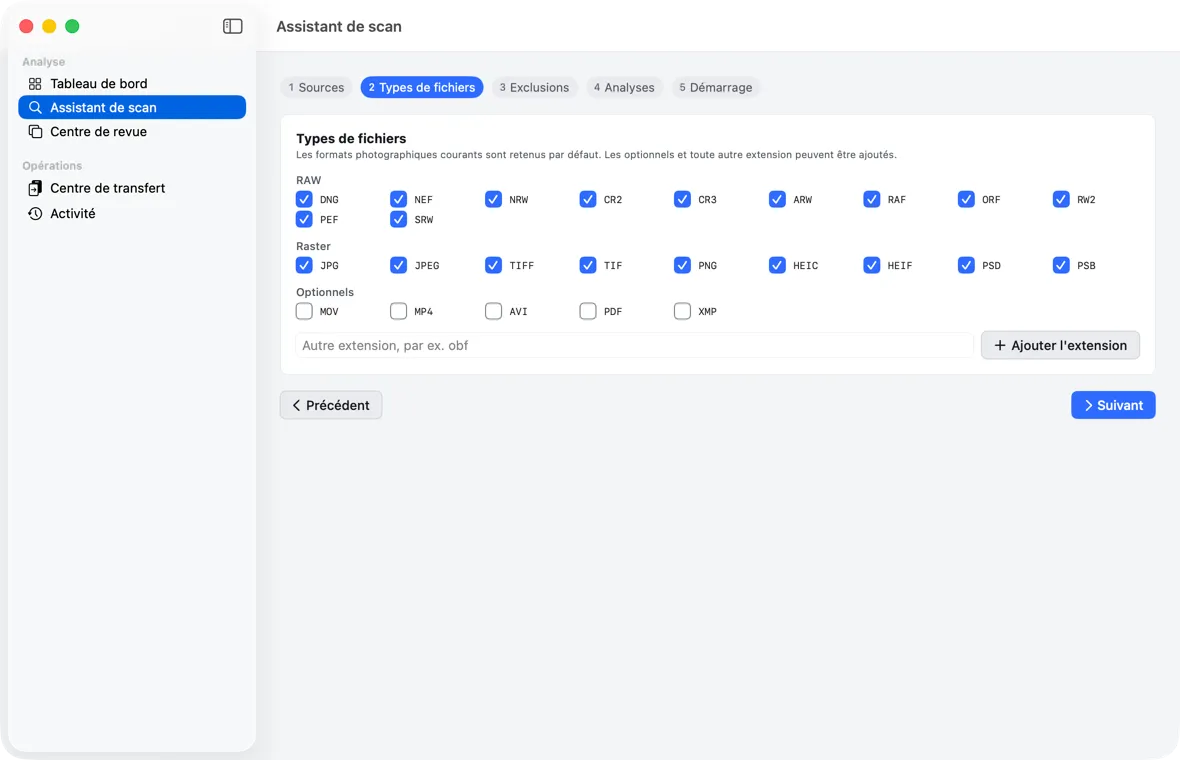Image resolution: width=1180 pixels, height=760 pixels.
Task: Show the Activité page
Action: click(132, 214)
